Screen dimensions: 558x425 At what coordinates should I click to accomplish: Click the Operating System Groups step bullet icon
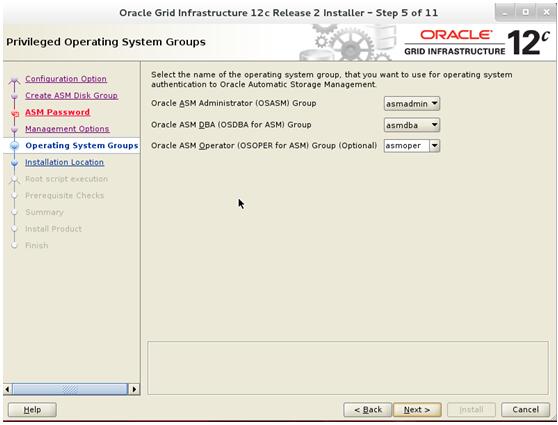coord(15,146)
